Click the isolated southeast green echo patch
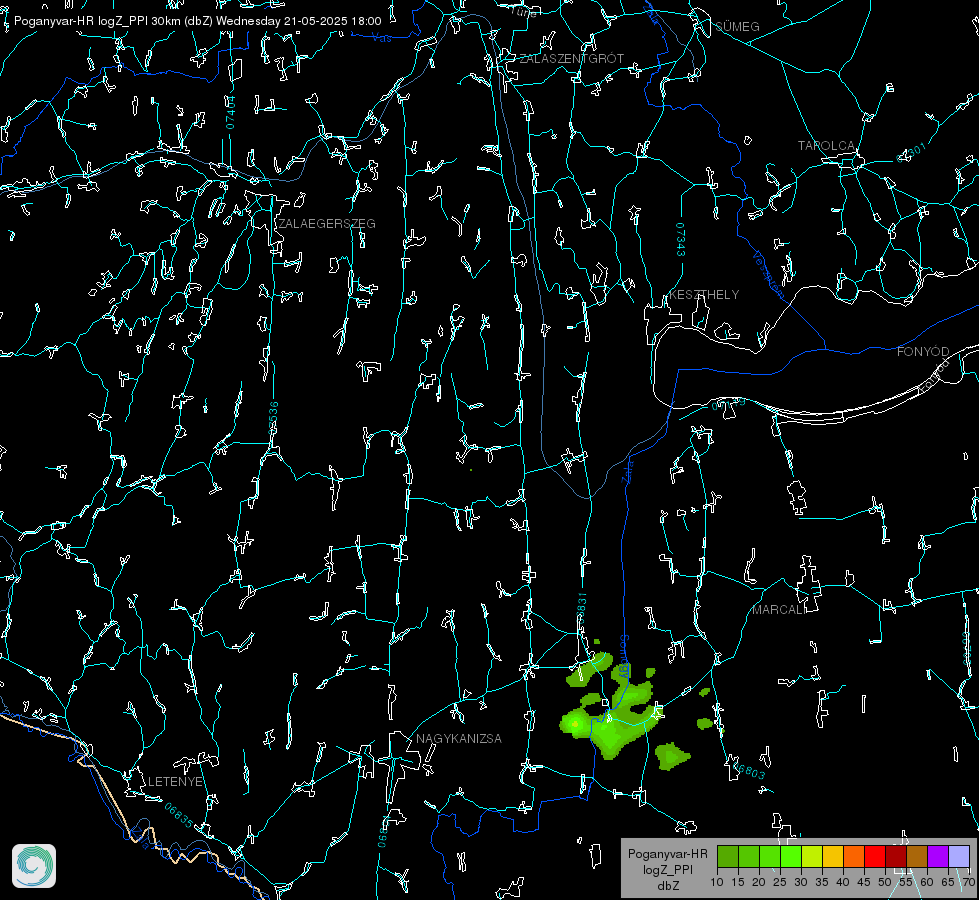 coord(672,756)
